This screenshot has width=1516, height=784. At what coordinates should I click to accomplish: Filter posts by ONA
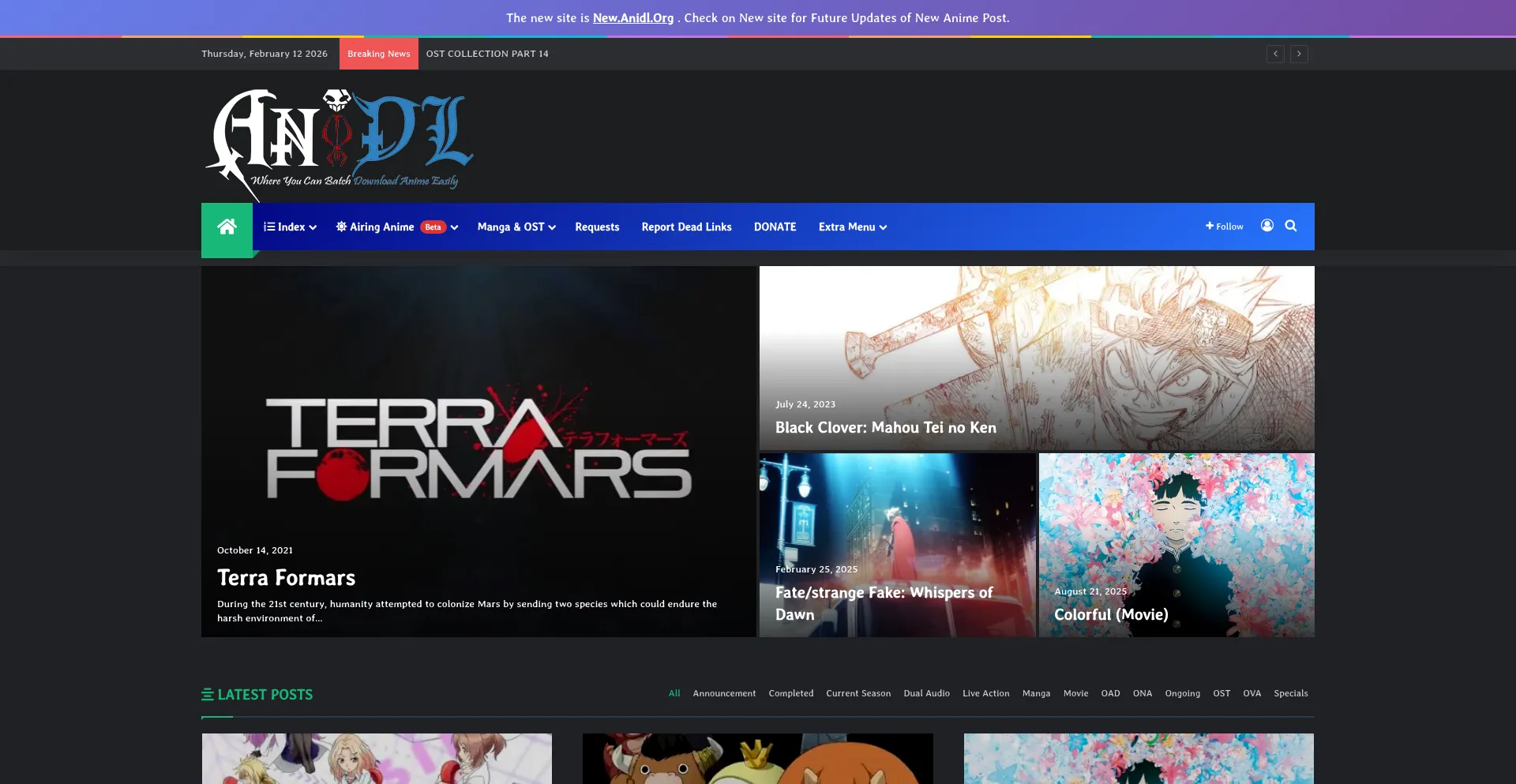1142,693
